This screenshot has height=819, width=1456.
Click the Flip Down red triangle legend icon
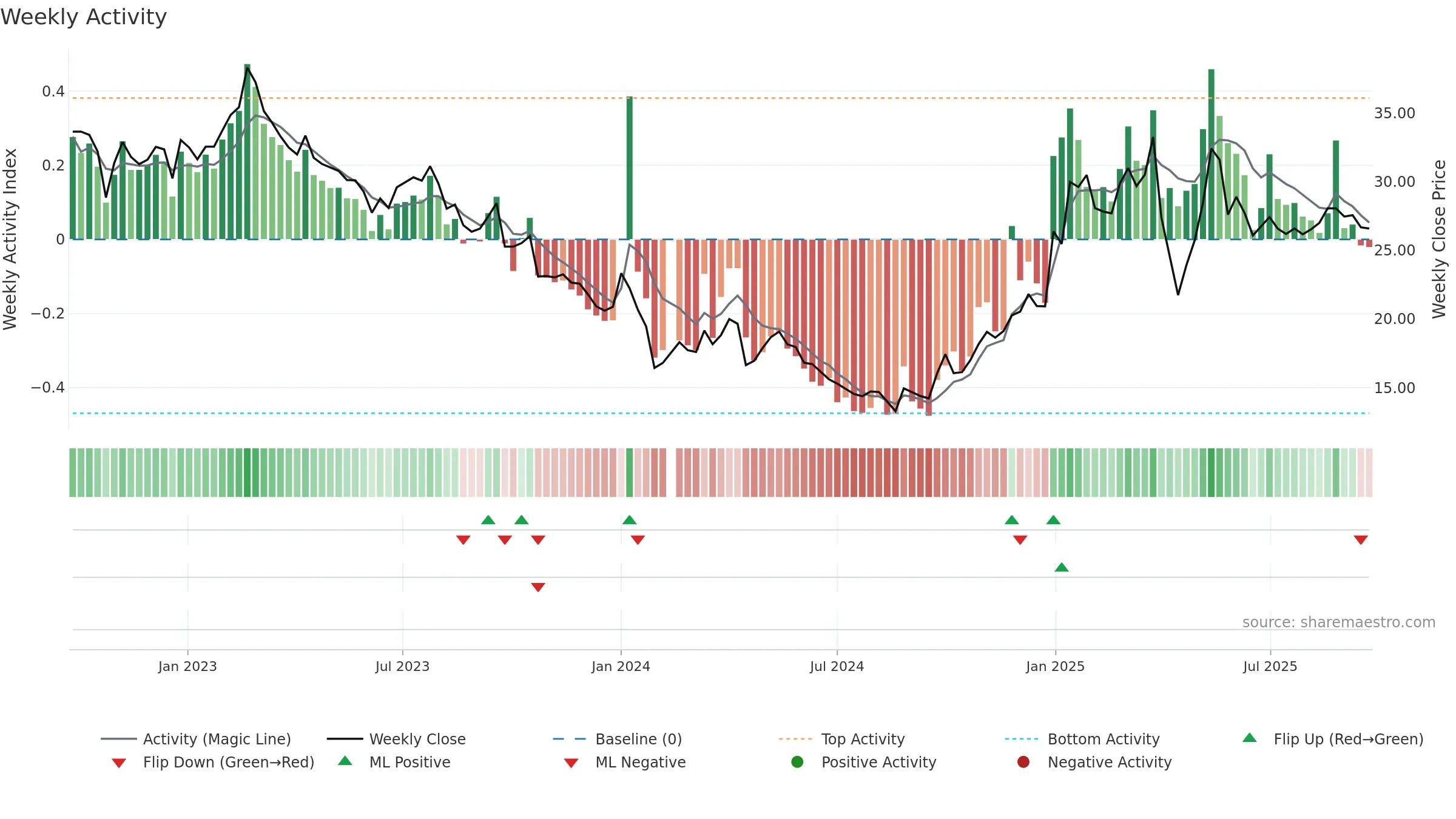pos(119,763)
